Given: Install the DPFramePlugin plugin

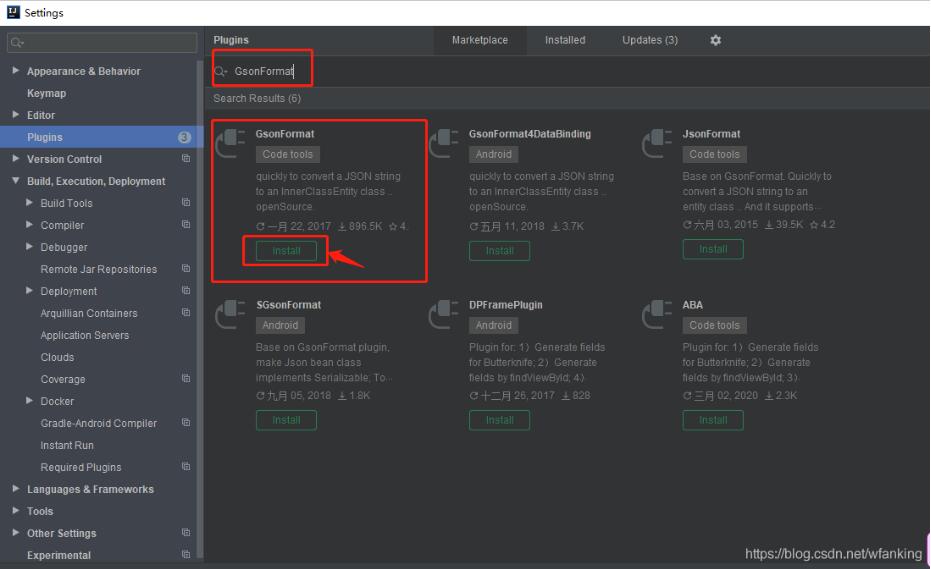Looking at the screenshot, I should pyautogui.click(x=499, y=420).
